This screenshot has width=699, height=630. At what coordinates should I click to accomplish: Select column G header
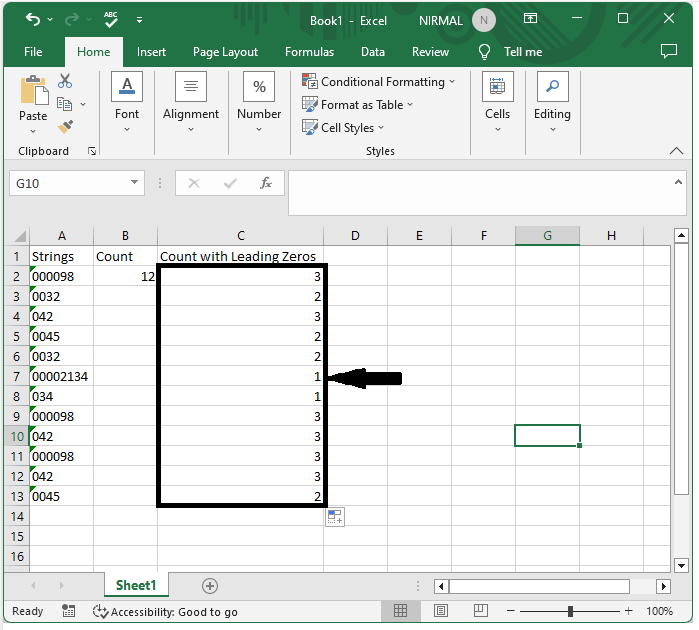pyautogui.click(x=547, y=236)
